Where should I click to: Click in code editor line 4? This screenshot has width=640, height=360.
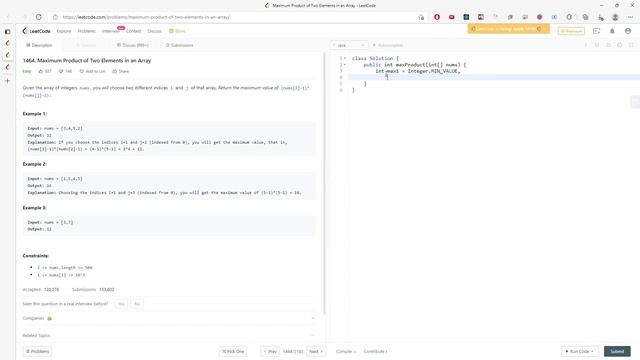[494, 77]
